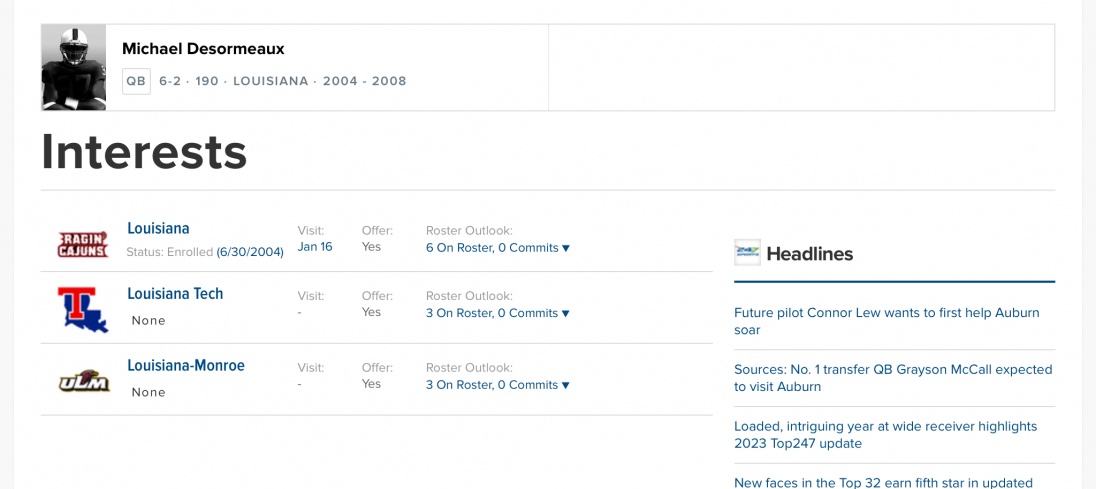
Task: Open the Grayson McCall transfer QB headline
Action: (x=892, y=378)
